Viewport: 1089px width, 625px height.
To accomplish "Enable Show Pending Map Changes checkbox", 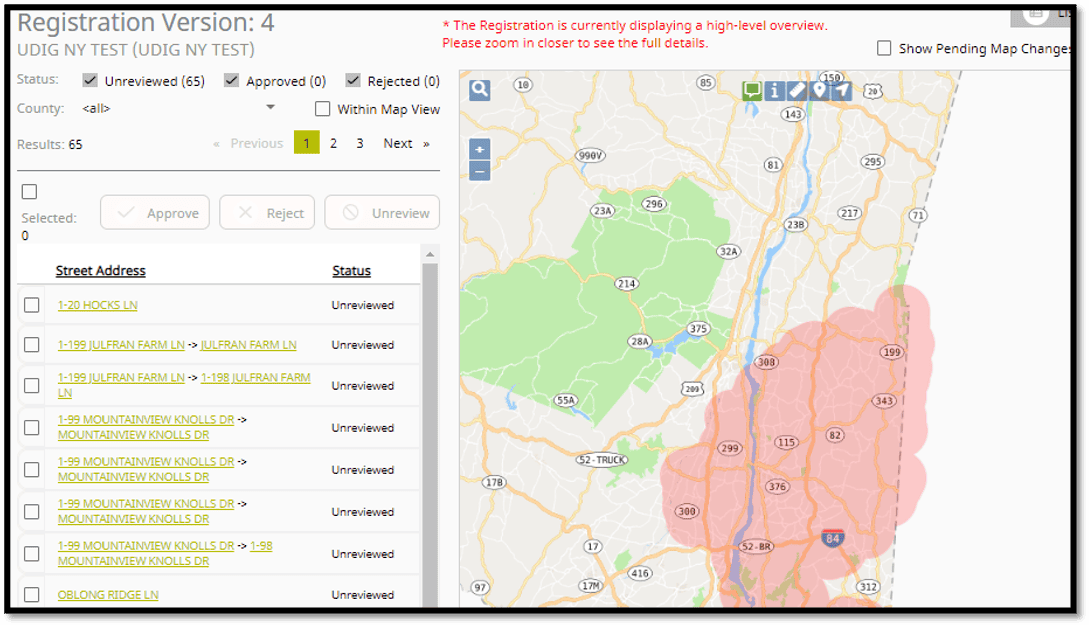I will coord(884,48).
